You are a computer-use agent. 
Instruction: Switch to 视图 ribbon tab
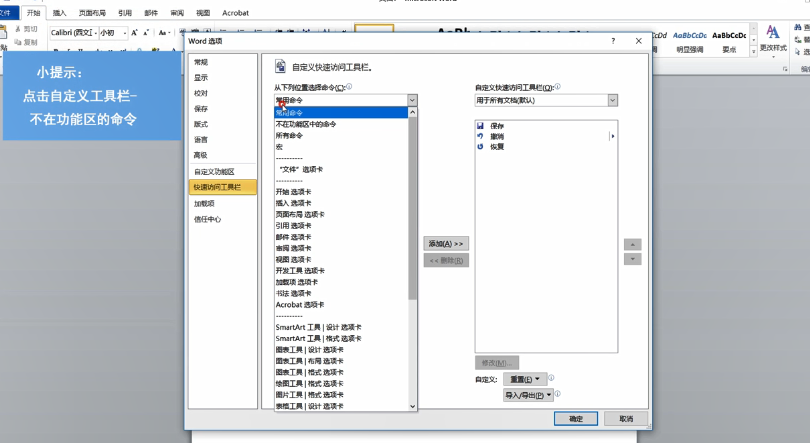point(203,13)
